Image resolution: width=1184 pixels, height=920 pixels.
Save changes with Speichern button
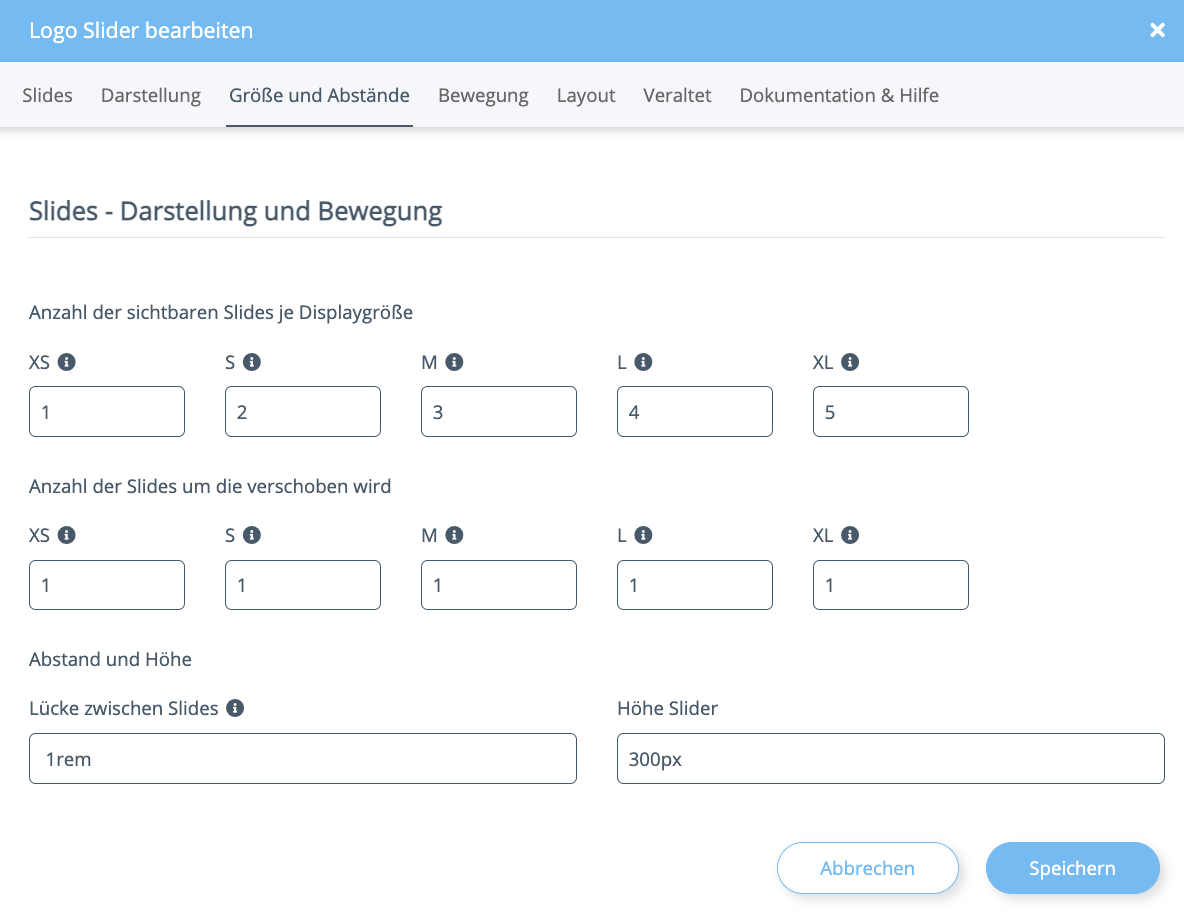[1072, 868]
